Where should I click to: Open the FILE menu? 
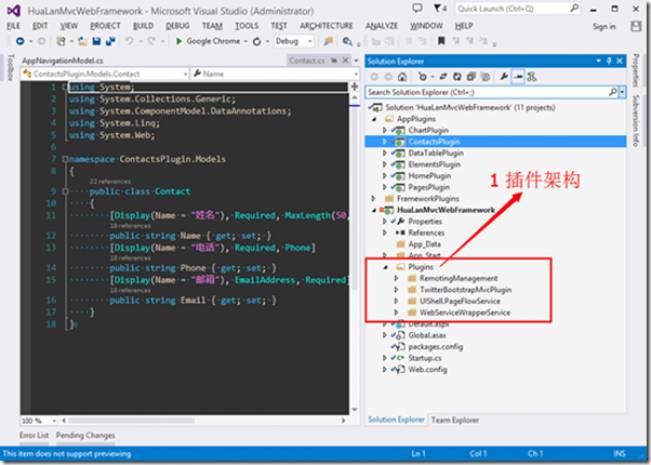(x=13, y=26)
